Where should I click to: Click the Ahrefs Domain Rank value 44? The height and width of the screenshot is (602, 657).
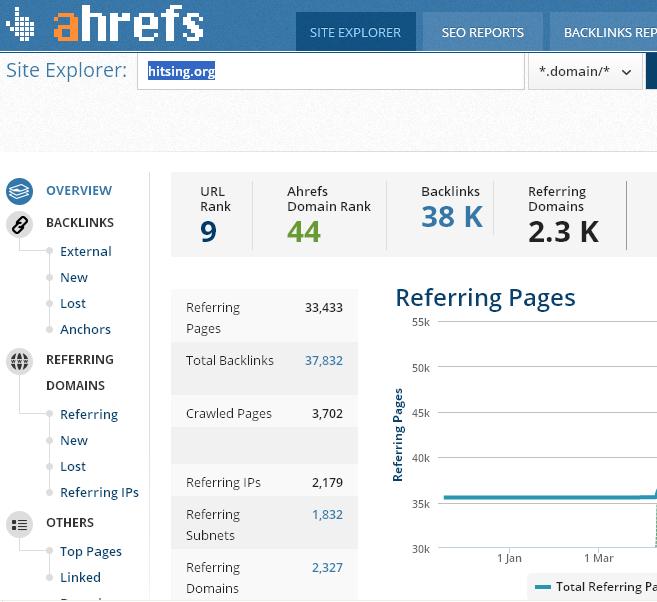point(304,232)
